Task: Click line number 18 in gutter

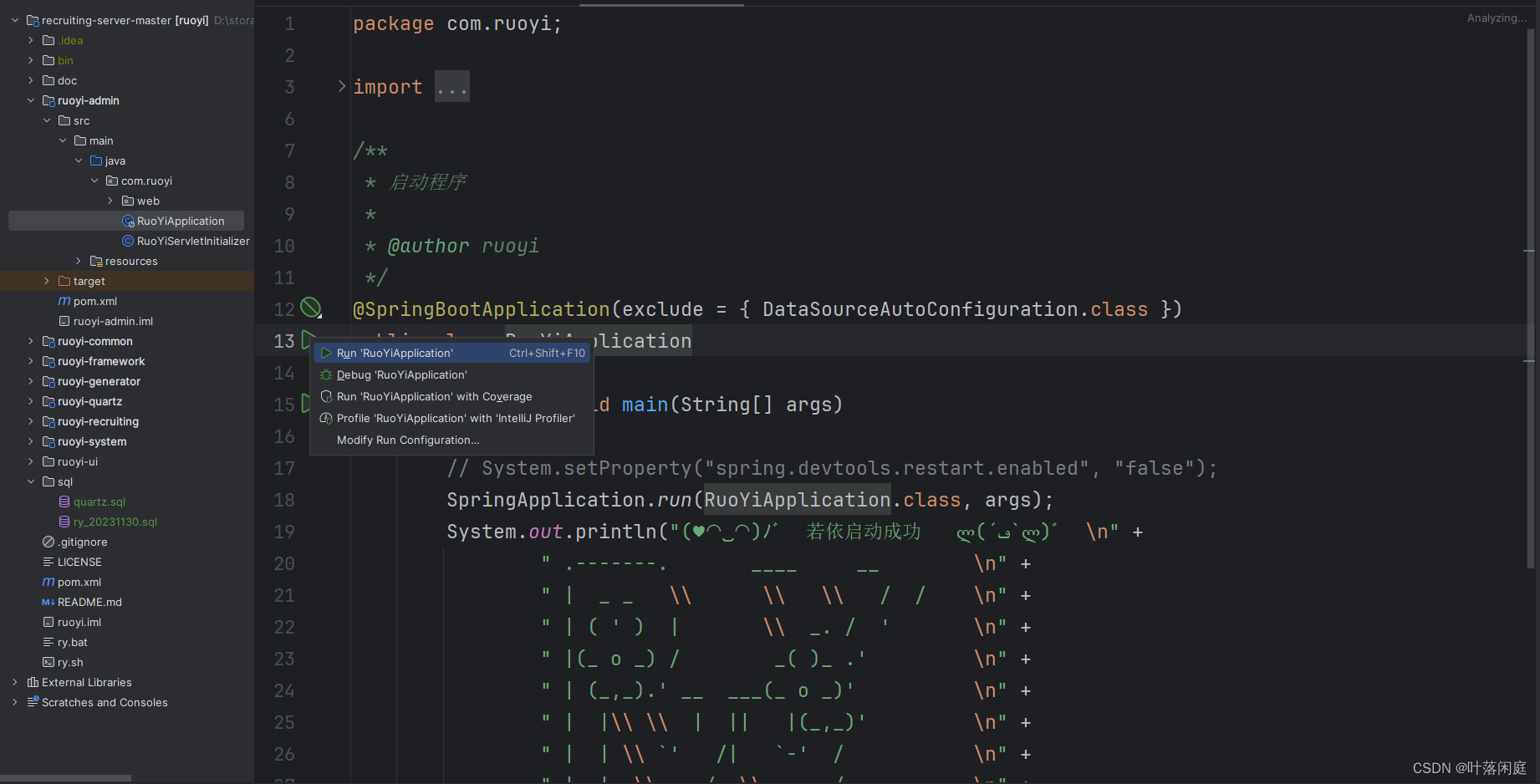Action: click(284, 500)
